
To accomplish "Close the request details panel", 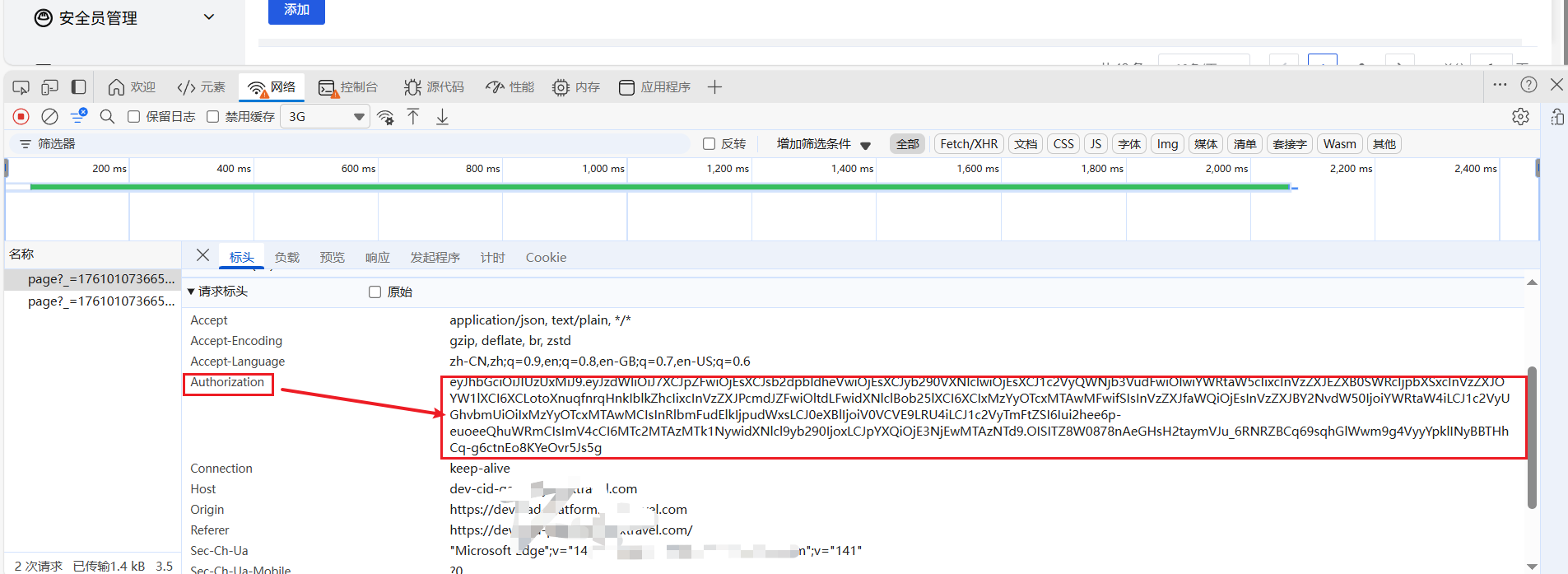I will tap(202, 255).
